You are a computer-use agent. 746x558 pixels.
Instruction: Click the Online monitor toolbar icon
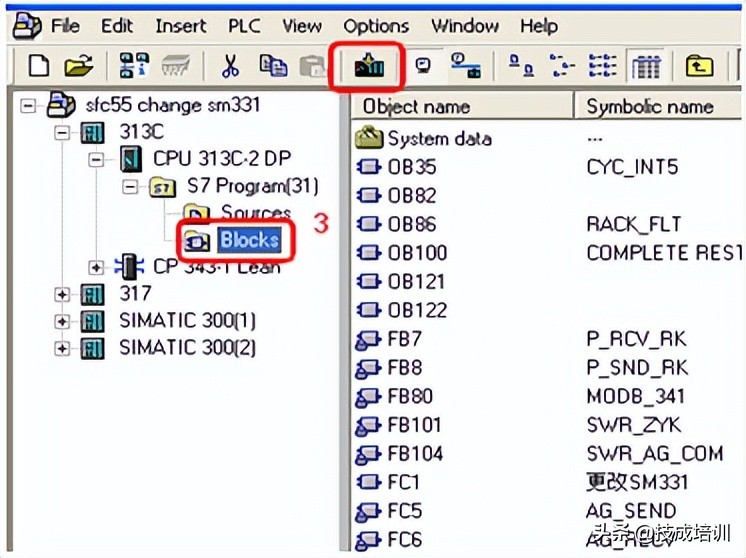pyautogui.click(x=423, y=65)
